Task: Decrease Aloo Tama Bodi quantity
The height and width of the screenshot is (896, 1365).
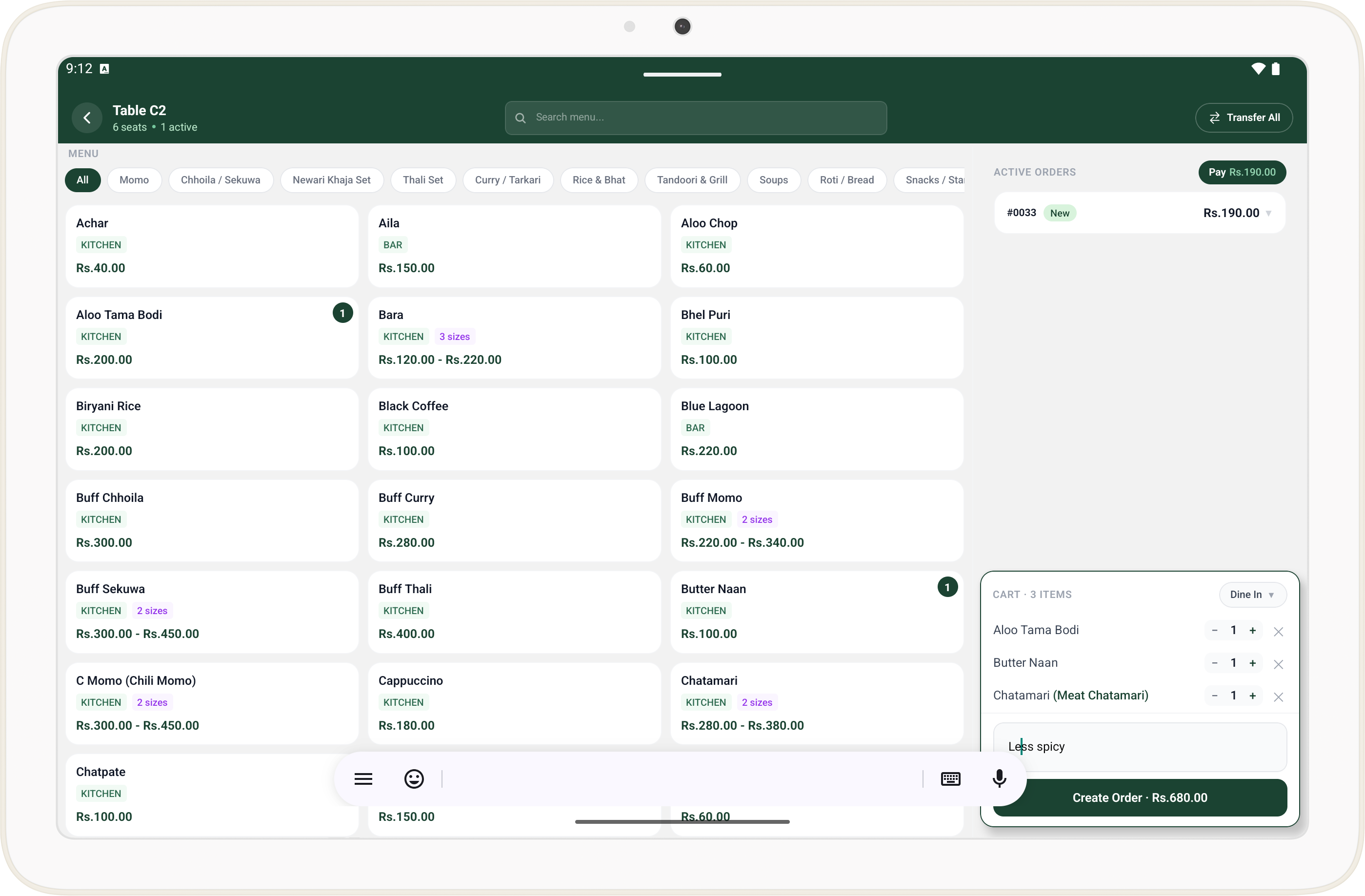Action: point(1214,630)
